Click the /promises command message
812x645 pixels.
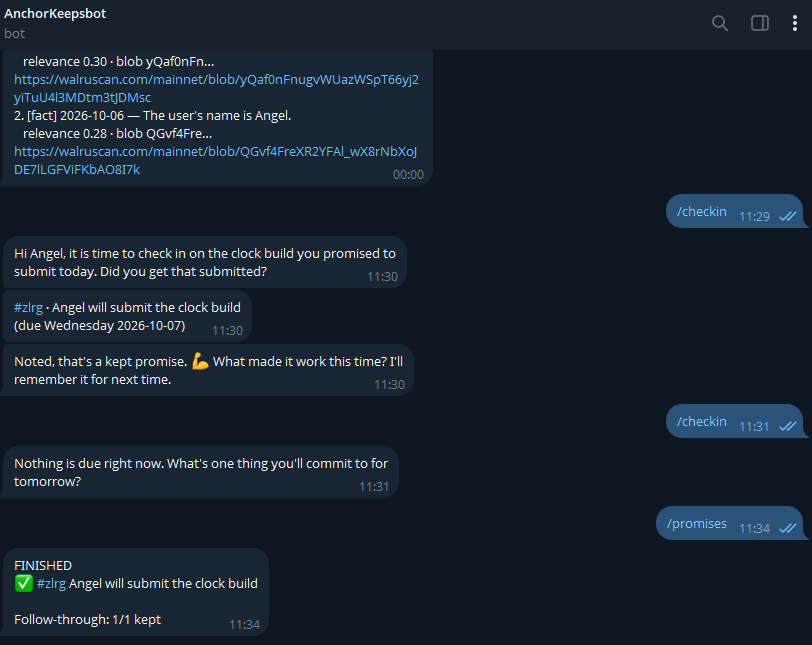tap(697, 523)
